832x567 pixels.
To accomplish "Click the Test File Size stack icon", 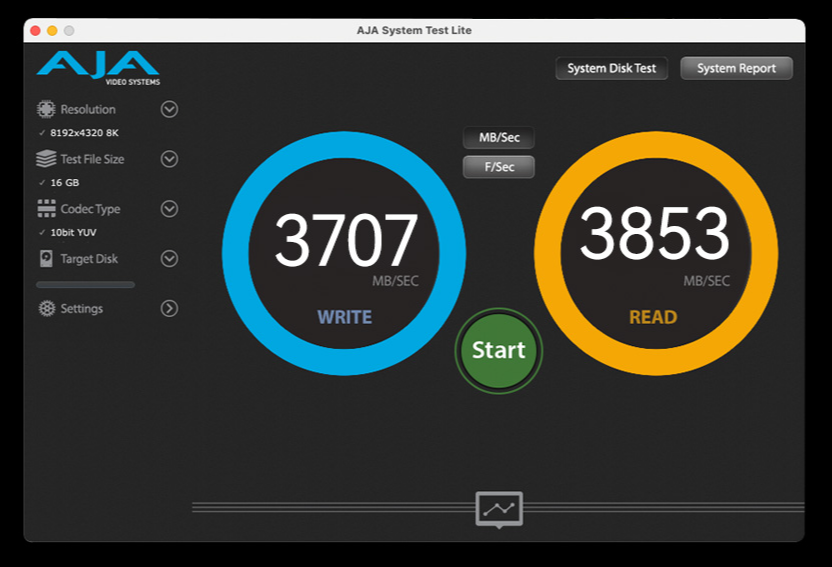I will coord(46,159).
